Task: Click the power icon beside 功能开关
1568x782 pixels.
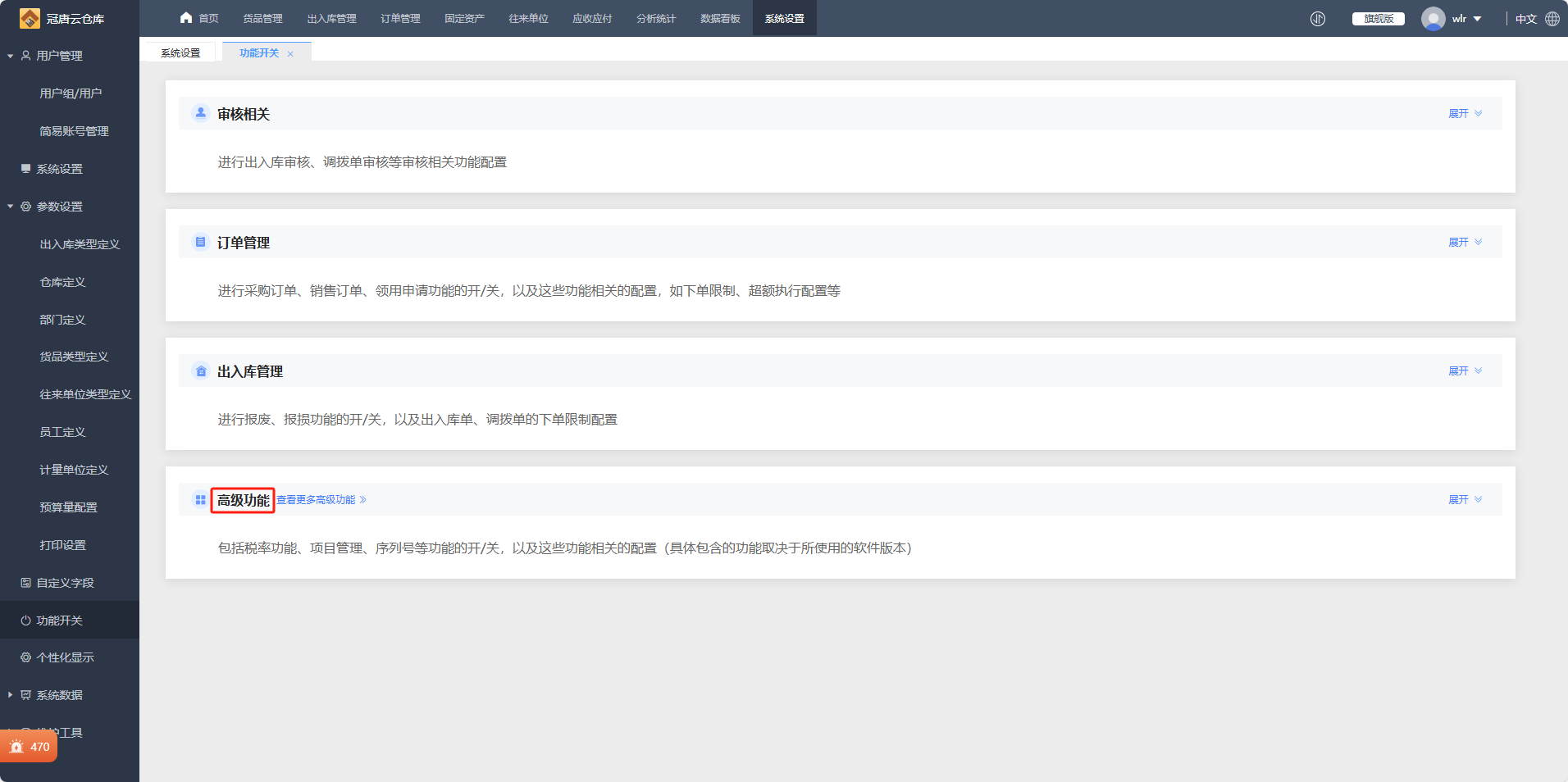Action: 25,621
